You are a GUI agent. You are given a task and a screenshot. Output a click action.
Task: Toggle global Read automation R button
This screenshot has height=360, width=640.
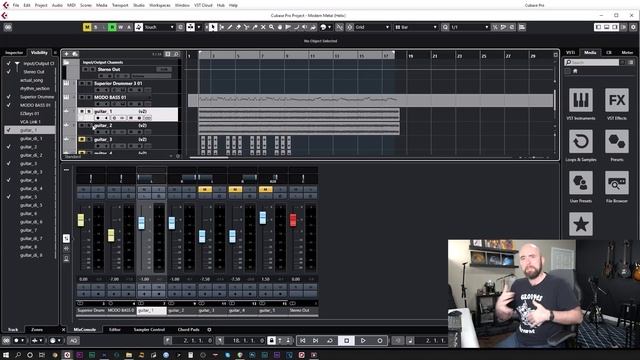tap(112, 27)
